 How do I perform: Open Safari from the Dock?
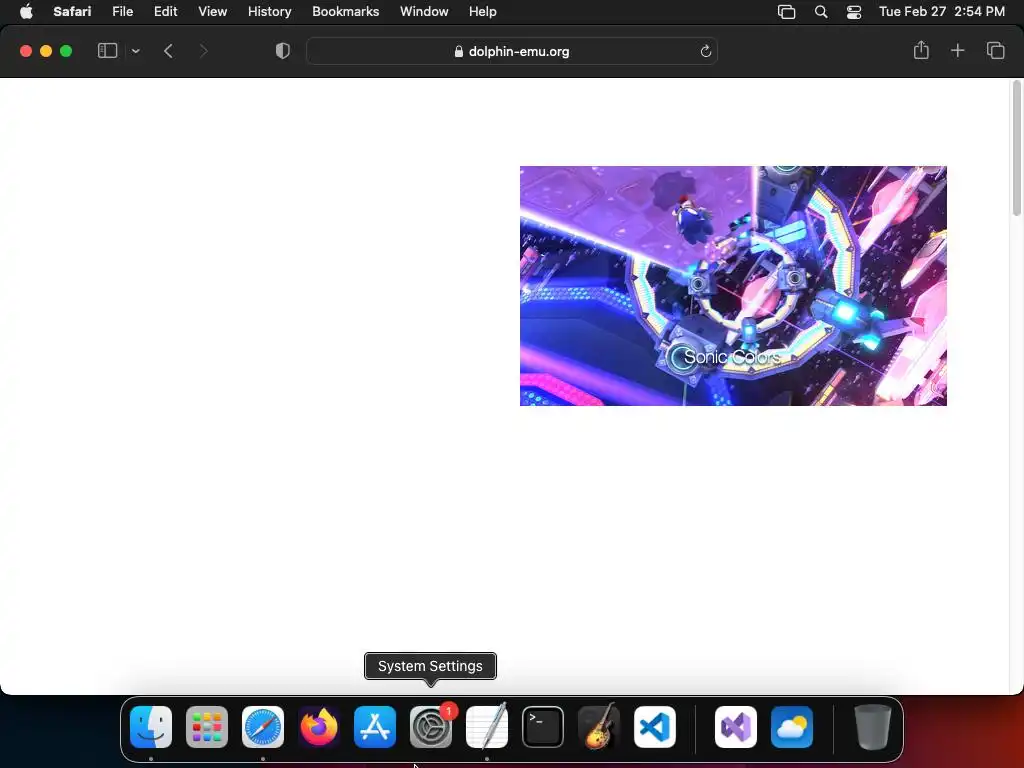click(x=263, y=727)
